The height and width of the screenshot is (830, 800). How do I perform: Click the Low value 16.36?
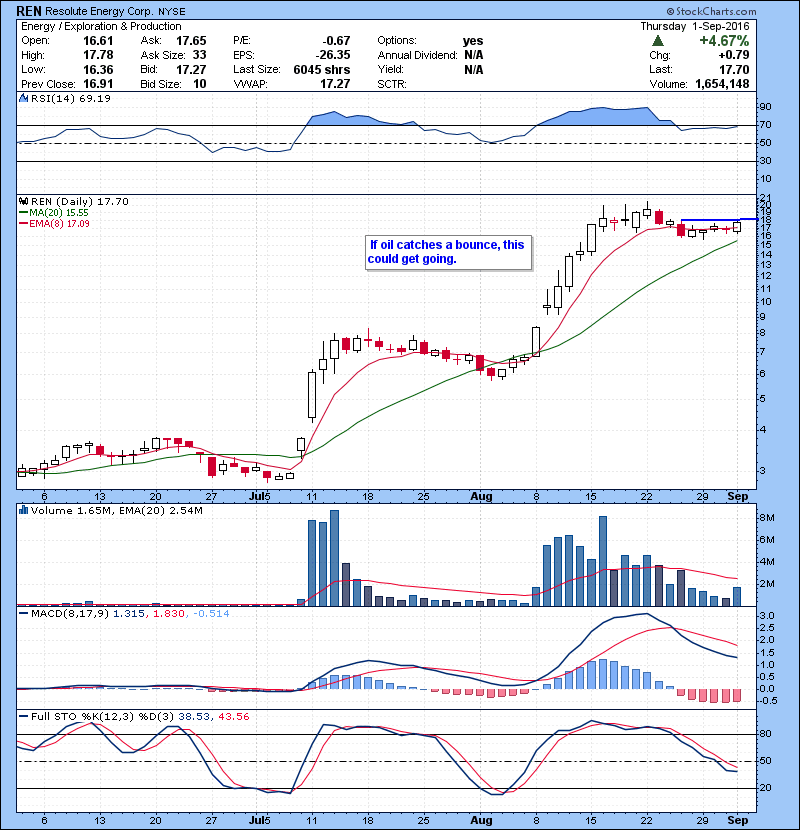click(98, 69)
